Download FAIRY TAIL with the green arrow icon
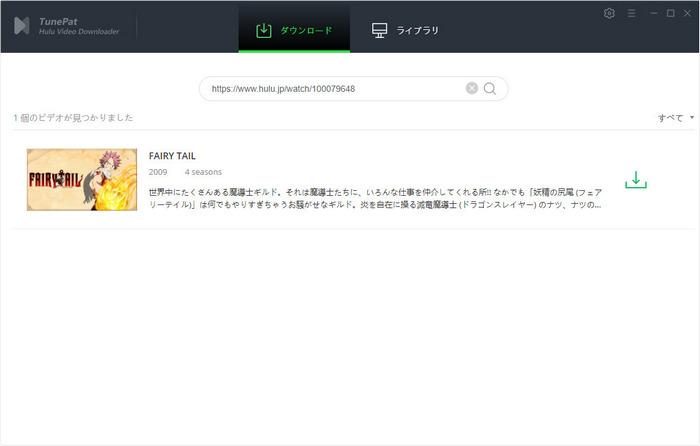This screenshot has width=700, height=446. [x=636, y=179]
